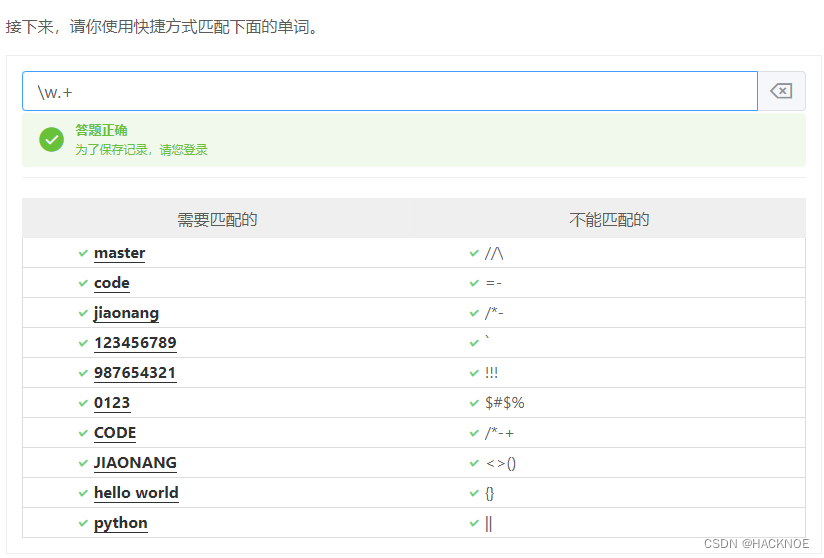Viewport: 824px width, 558px height.
Task: Click the 不能匹配的 column header
Action: point(609,219)
